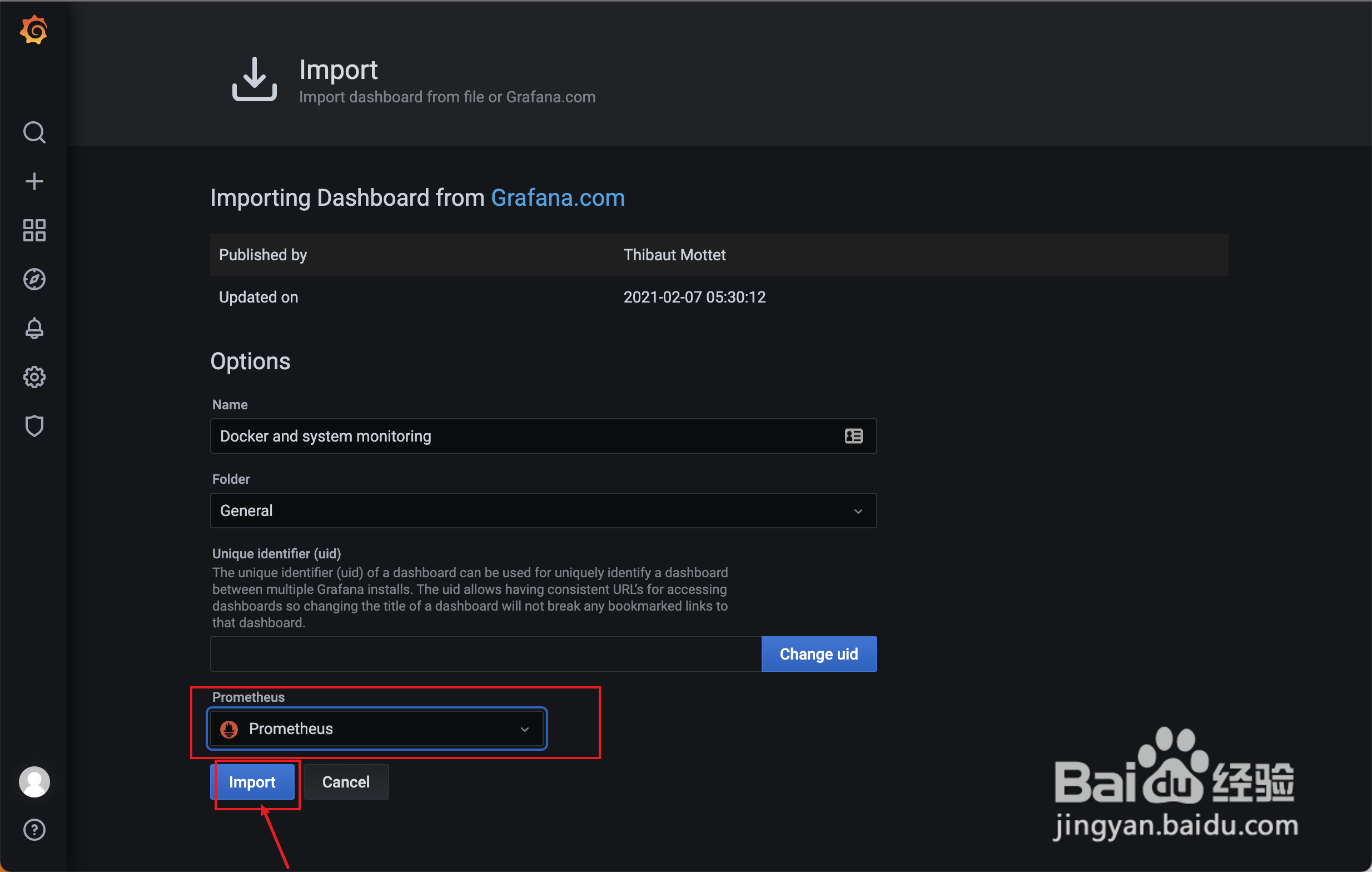Select the updated date 2021-02-07 05:30:12
The image size is (1372, 872).
(694, 297)
